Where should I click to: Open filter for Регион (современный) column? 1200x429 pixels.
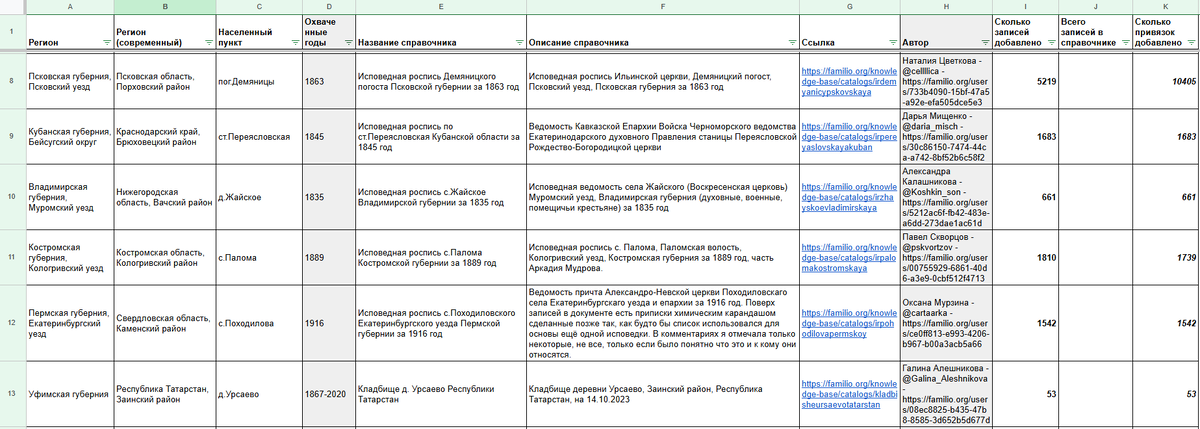pyautogui.click(x=207, y=43)
